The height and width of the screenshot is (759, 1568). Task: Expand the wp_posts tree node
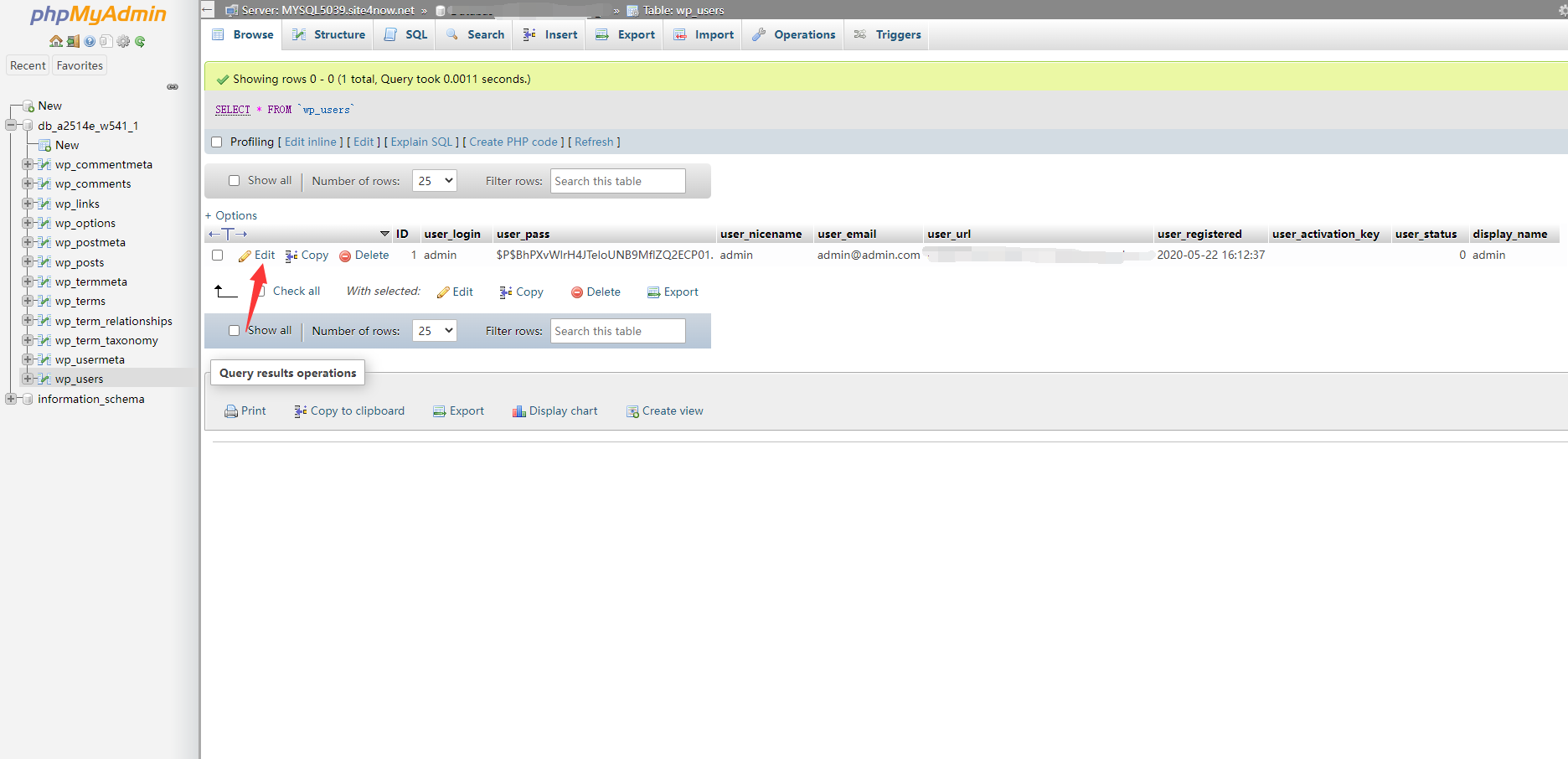28,262
